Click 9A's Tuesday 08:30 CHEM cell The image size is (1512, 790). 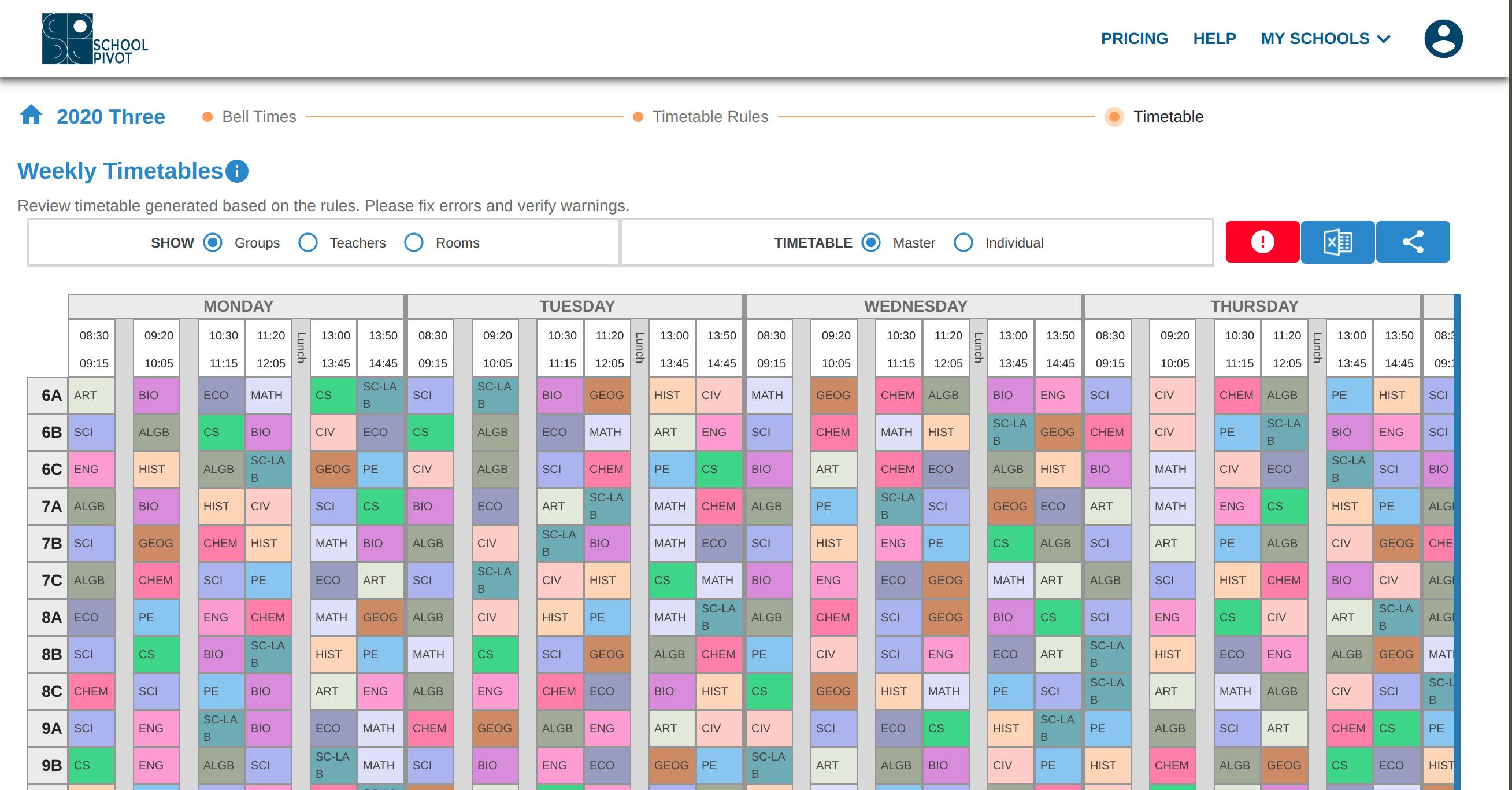pyautogui.click(x=430, y=728)
